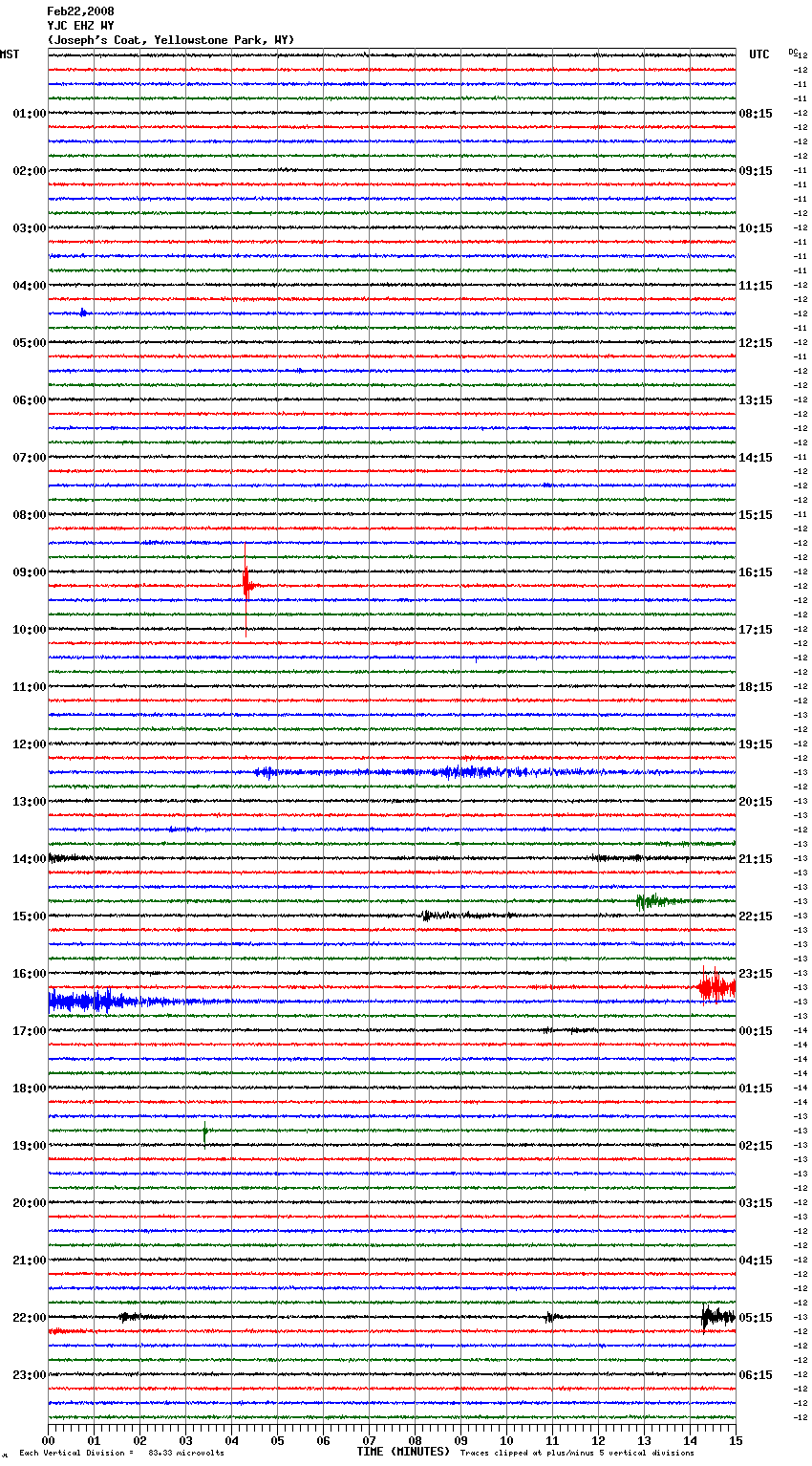
Task: Click the UTC time label "05:15"
Action: pos(756,1318)
